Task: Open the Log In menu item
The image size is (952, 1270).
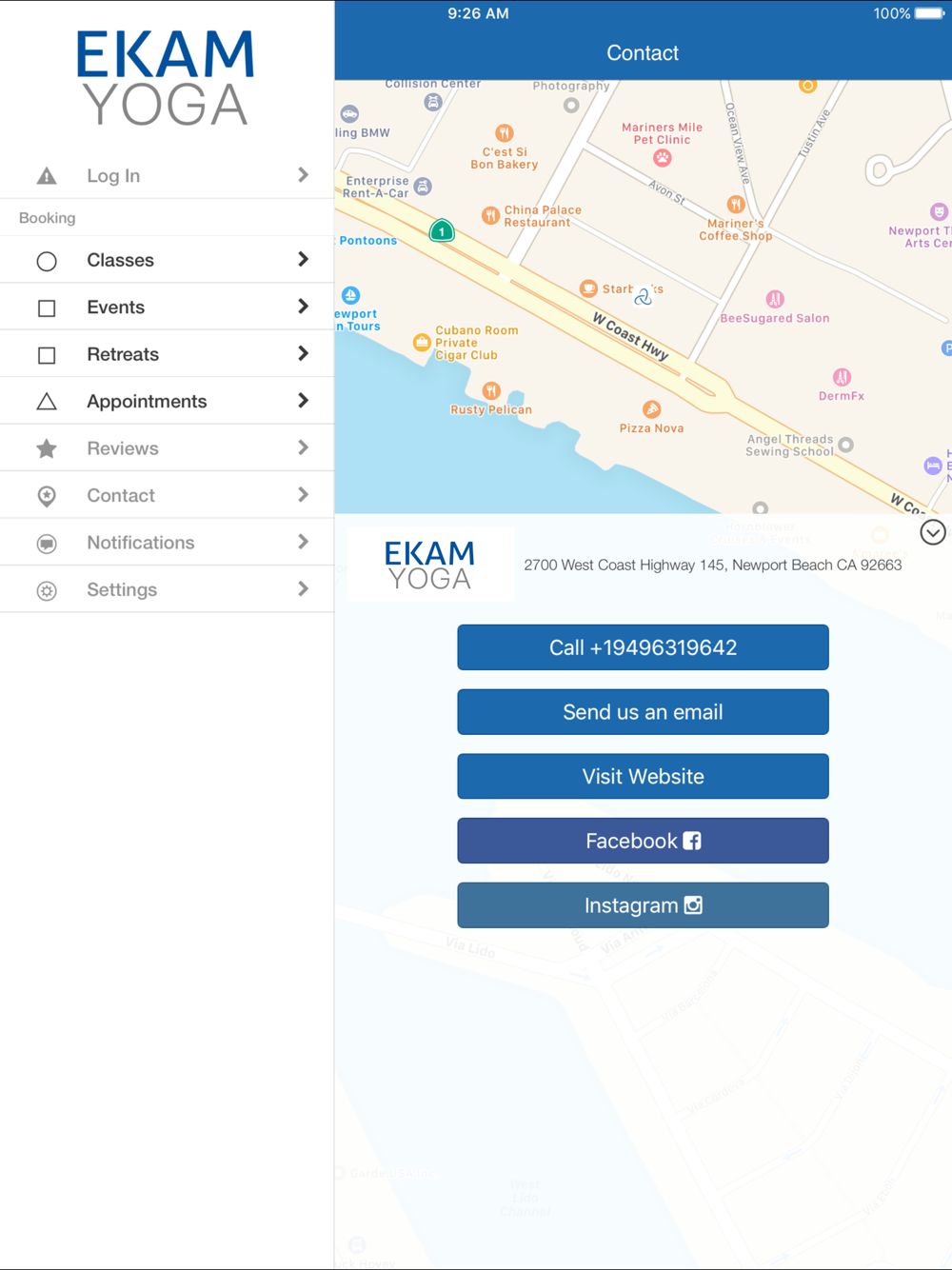Action: [x=167, y=175]
